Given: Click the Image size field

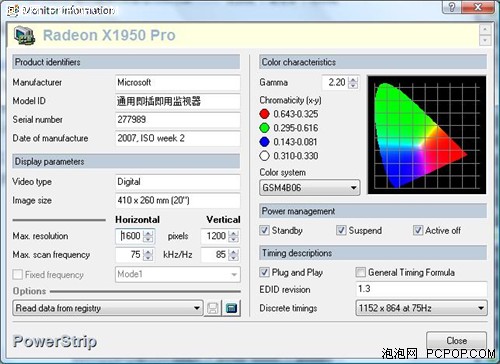Looking at the screenshot, I should (178, 201).
